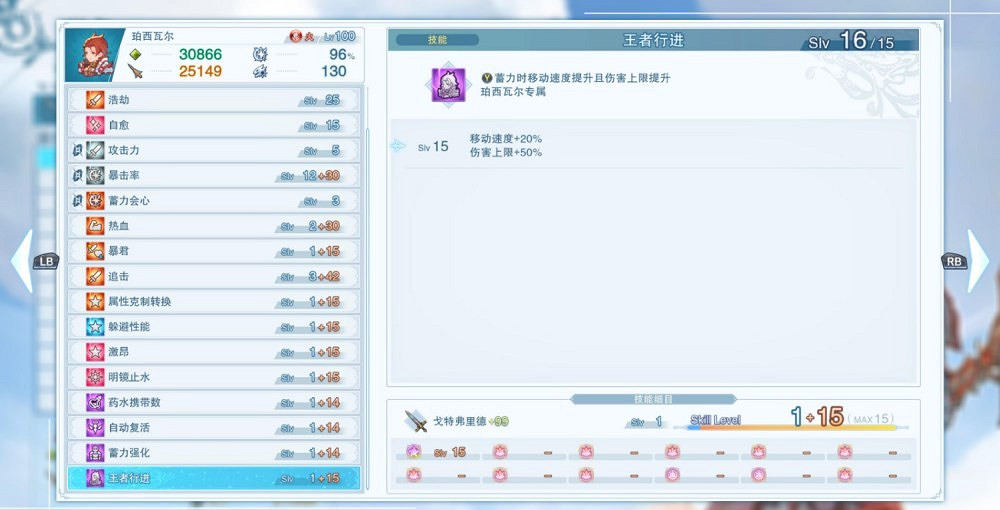Select the 明镜止水 row
1000x510 pixels.
pyautogui.click(x=214, y=377)
